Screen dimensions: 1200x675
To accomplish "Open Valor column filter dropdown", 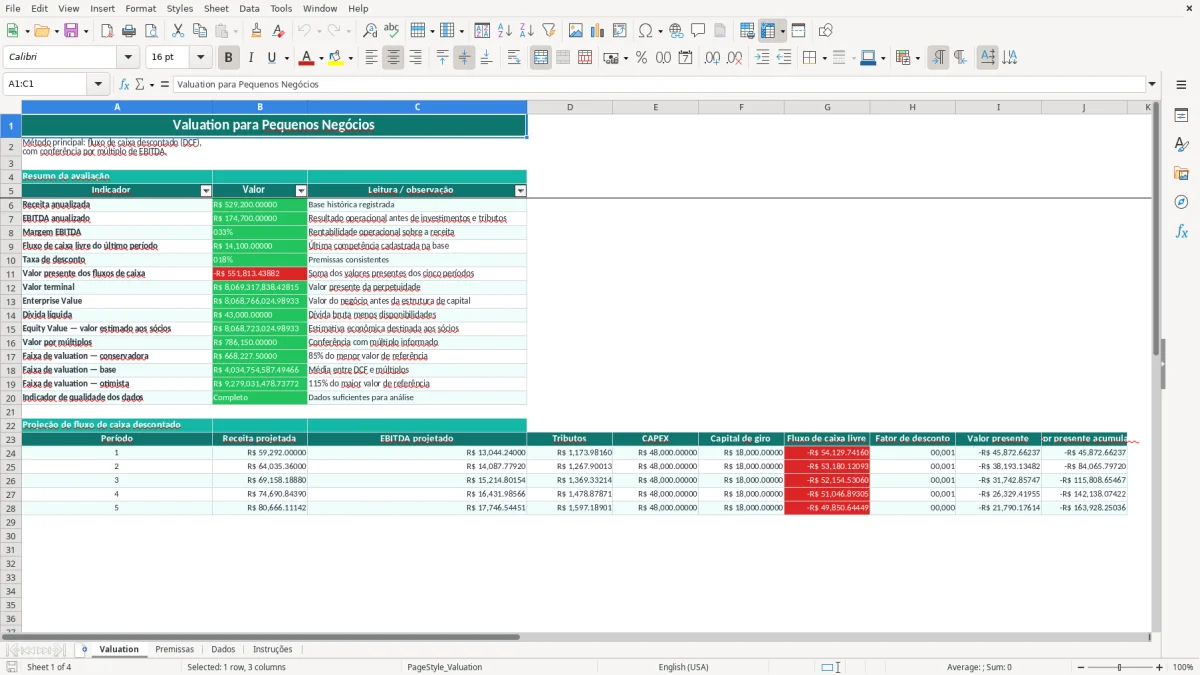I will [x=301, y=190].
